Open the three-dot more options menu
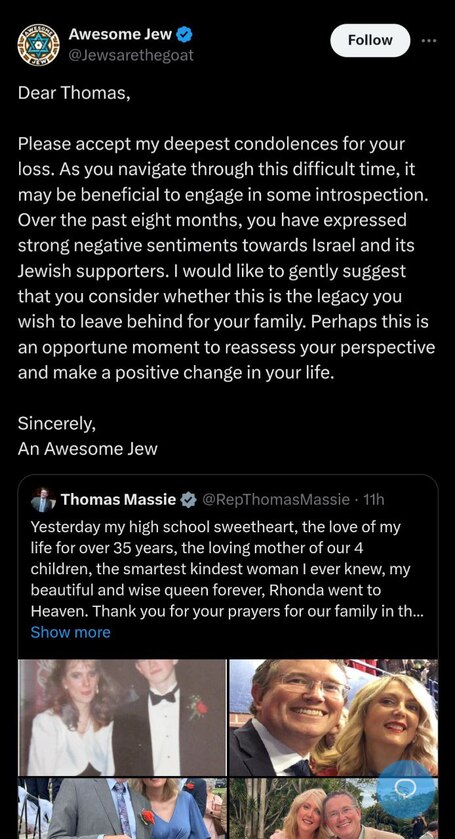 point(428,40)
